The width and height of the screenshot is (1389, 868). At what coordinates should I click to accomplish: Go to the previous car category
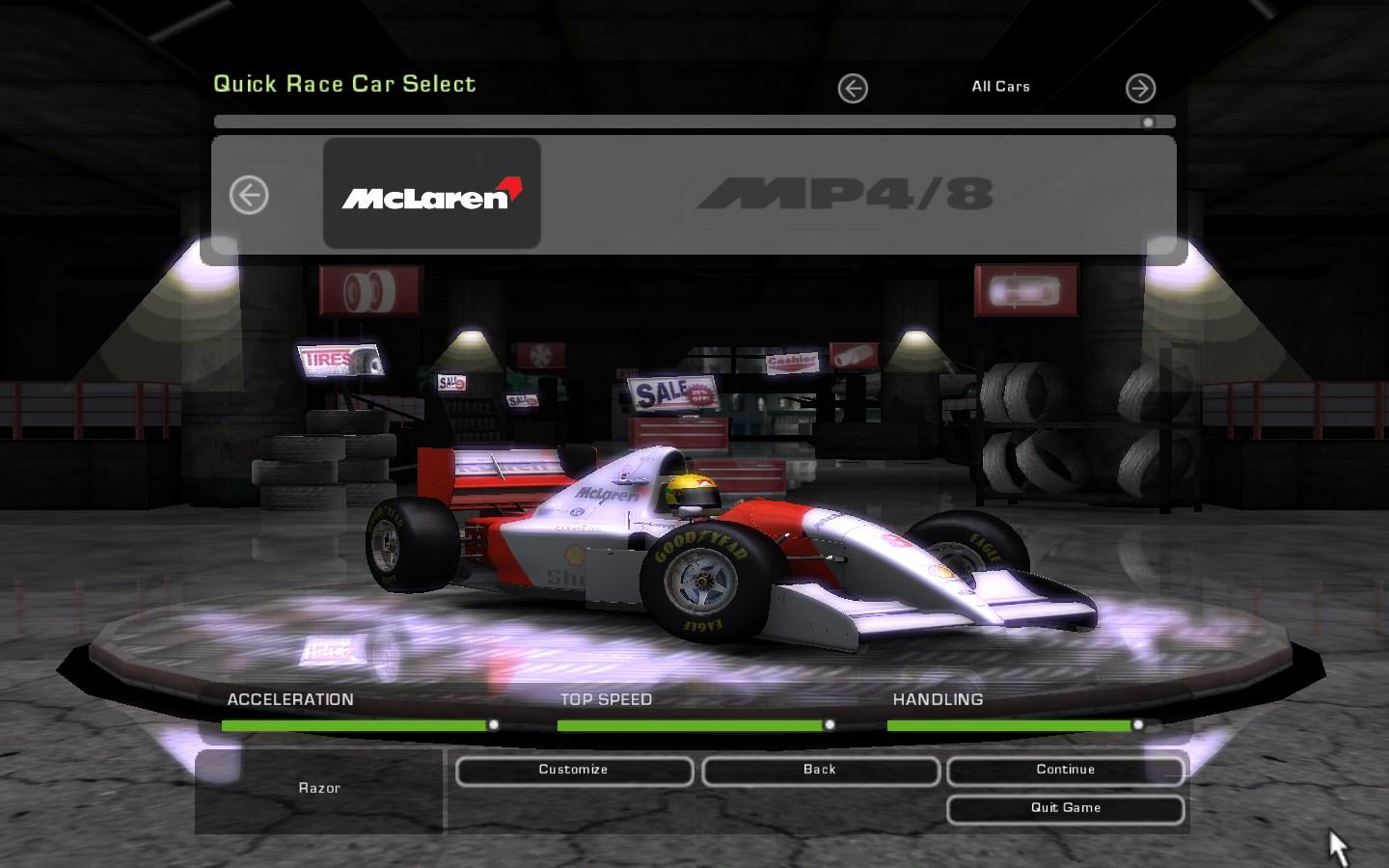click(x=853, y=89)
